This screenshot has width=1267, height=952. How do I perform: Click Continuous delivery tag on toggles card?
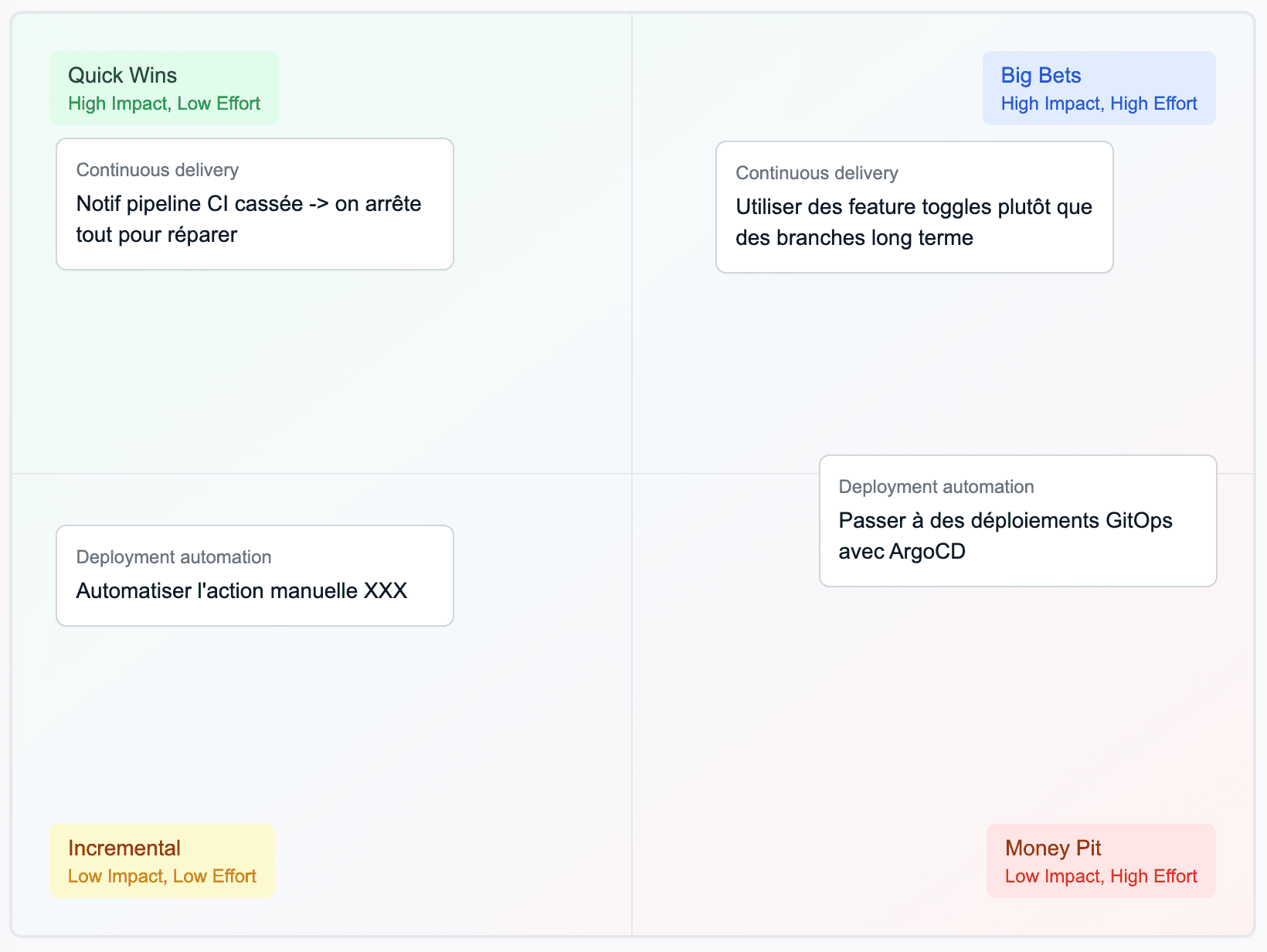[817, 173]
